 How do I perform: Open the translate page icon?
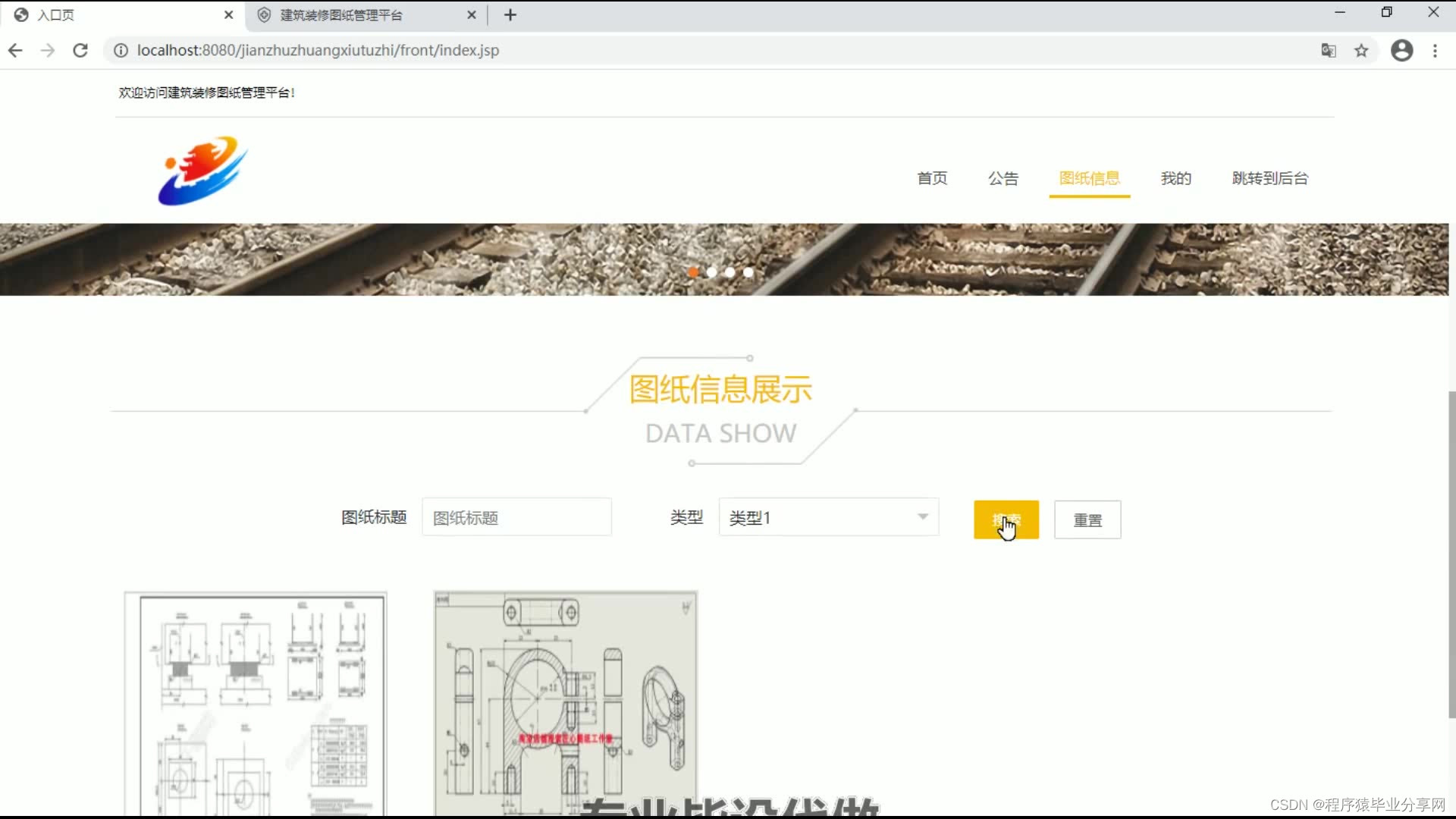[x=1329, y=51]
